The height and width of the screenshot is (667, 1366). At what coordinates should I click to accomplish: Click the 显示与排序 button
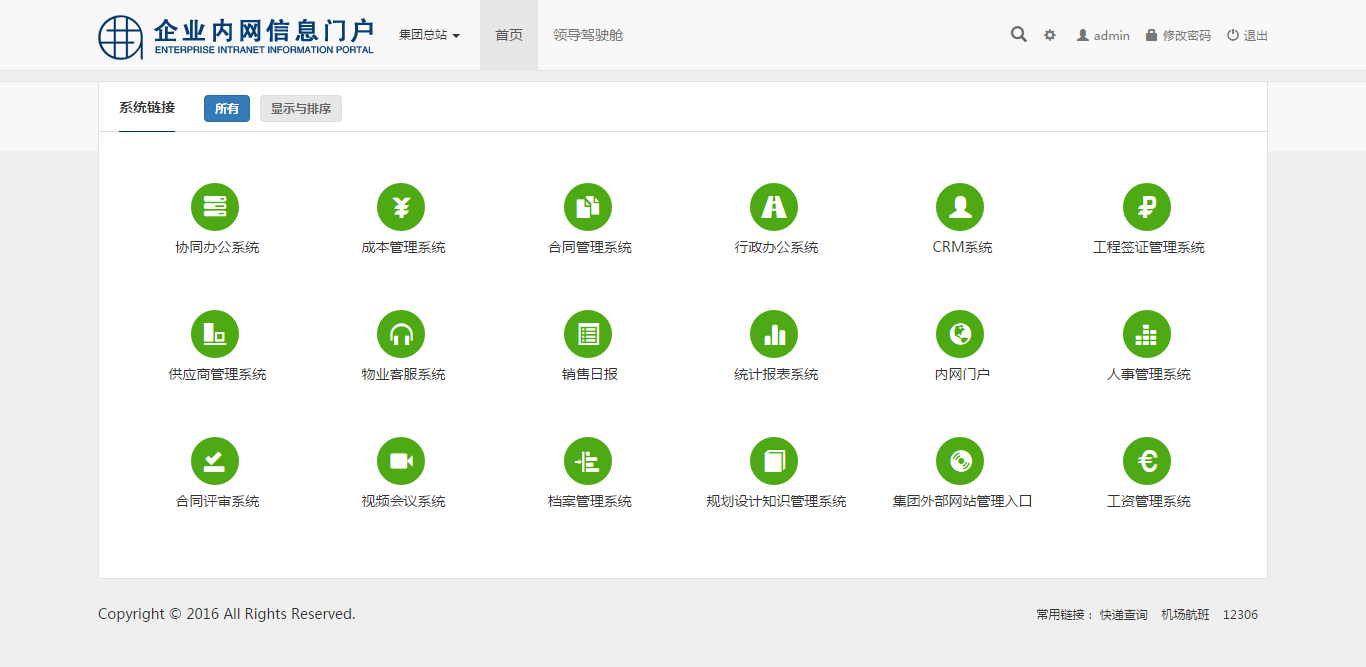(301, 109)
